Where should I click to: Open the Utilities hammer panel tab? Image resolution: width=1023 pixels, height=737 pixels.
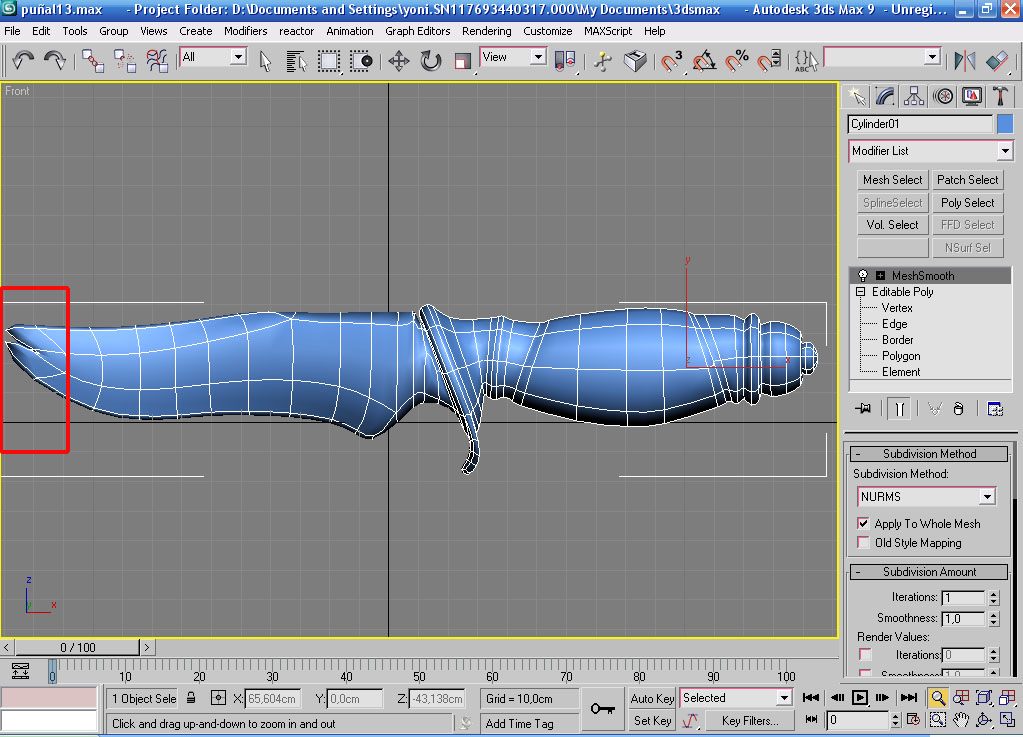tap(1000, 96)
